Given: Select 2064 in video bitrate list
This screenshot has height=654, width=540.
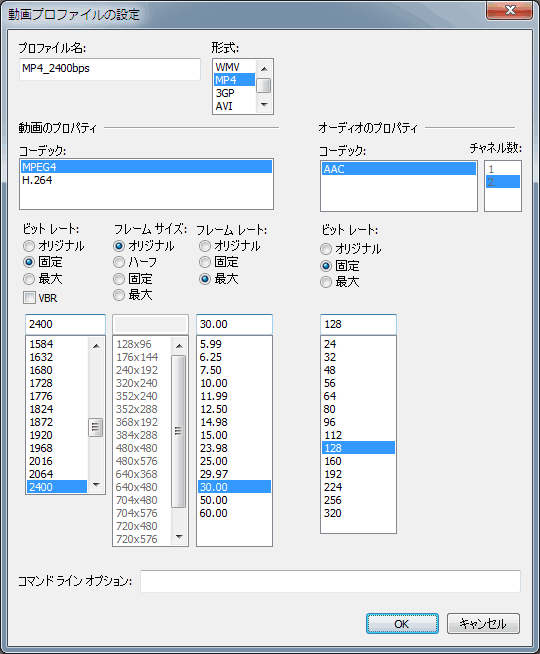Looking at the screenshot, I should [57, 474].
